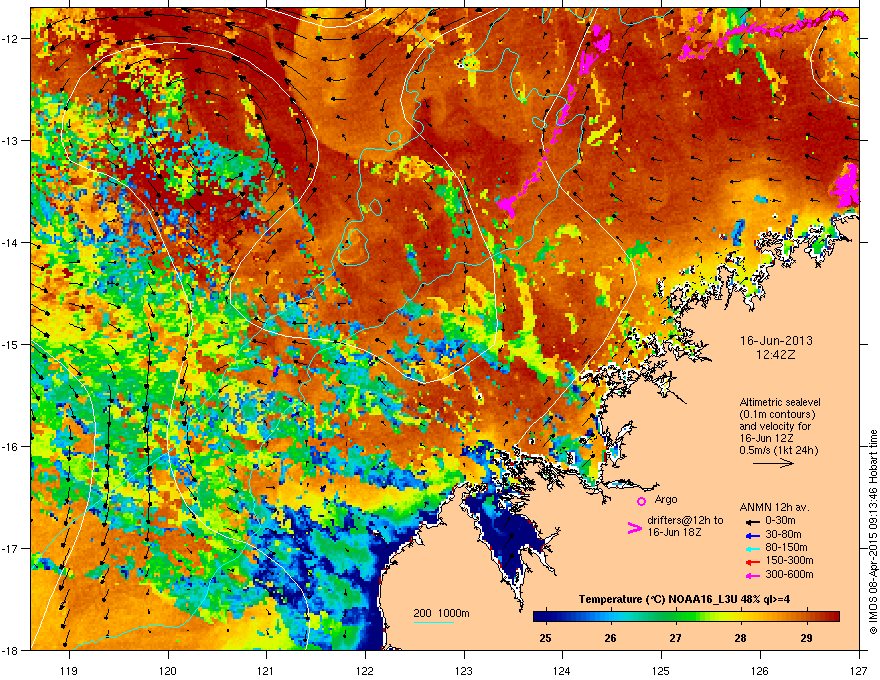The width and height of the screenshot is (880, 680).
Task: Click the magenta Argo circle legend marker
Action: point(641,501)
